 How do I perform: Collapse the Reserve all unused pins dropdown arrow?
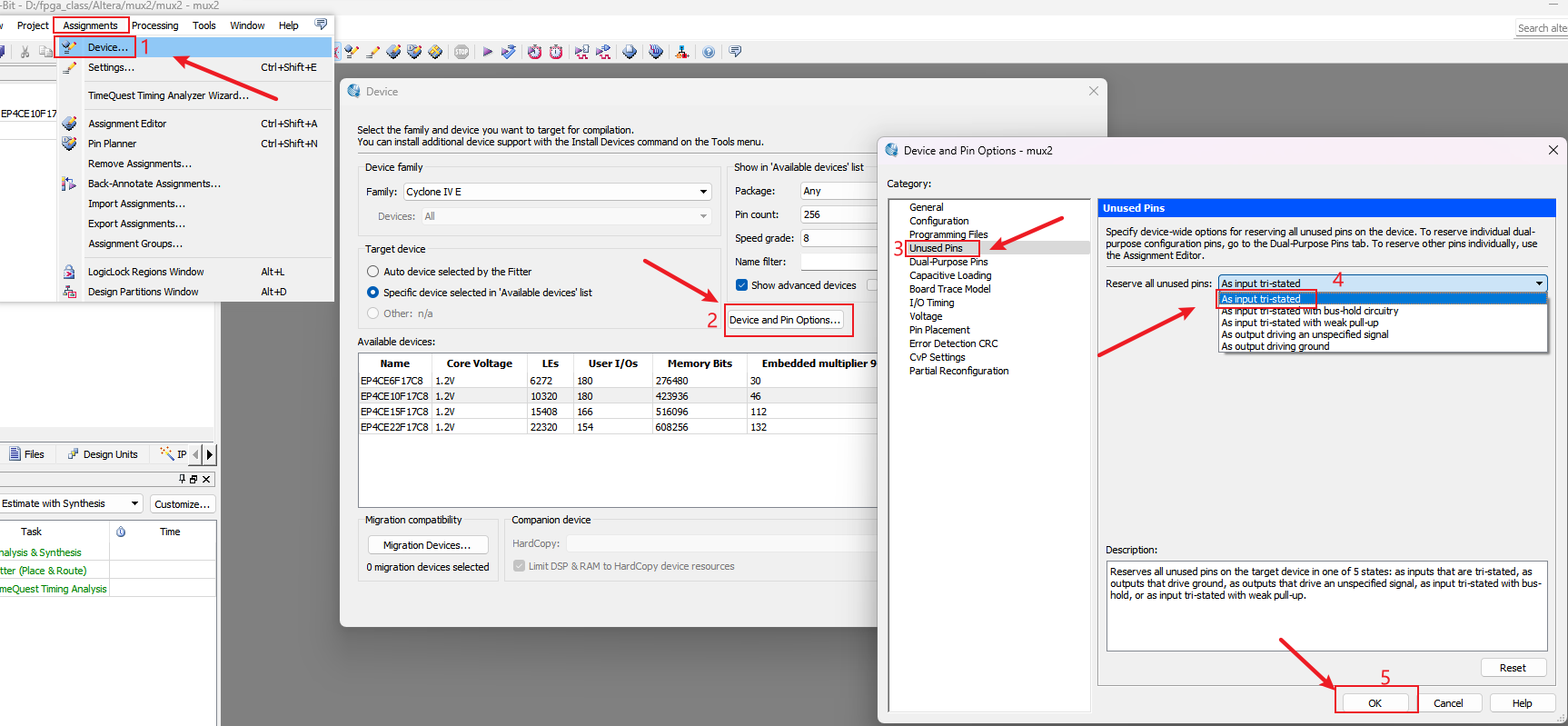pos(1539,283)
